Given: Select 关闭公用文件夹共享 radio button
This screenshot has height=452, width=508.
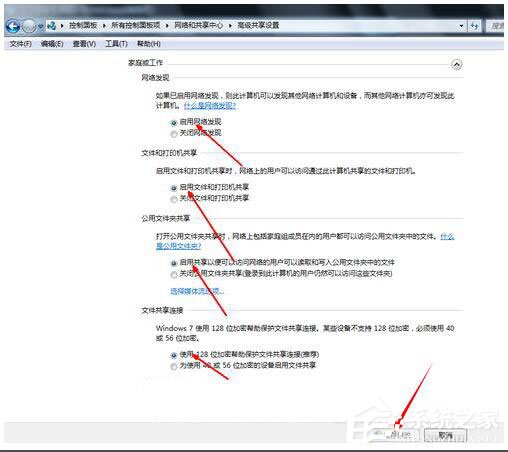Looking at the screenshot, I should coord(173,275).
